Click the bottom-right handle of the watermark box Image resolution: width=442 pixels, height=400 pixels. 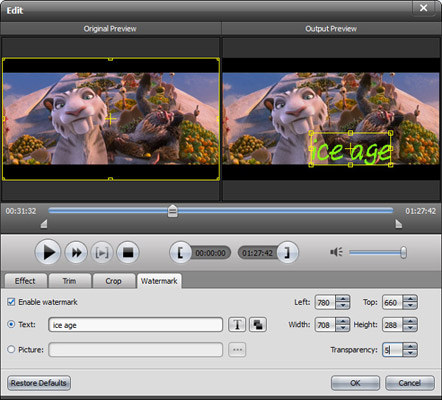coord(391,165)
